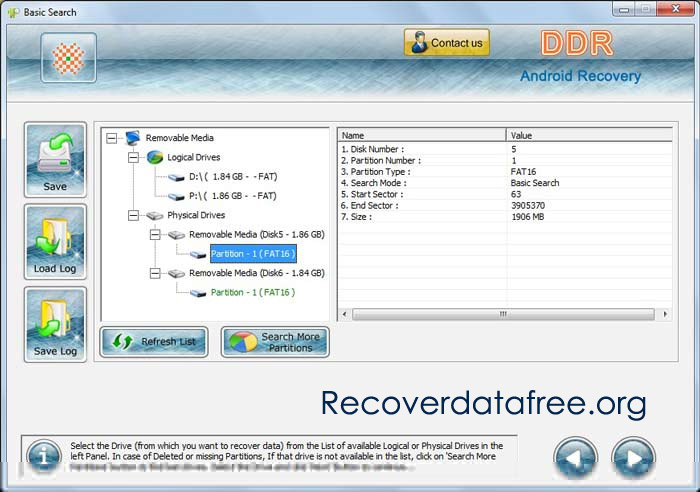Select the Size row

505,217
